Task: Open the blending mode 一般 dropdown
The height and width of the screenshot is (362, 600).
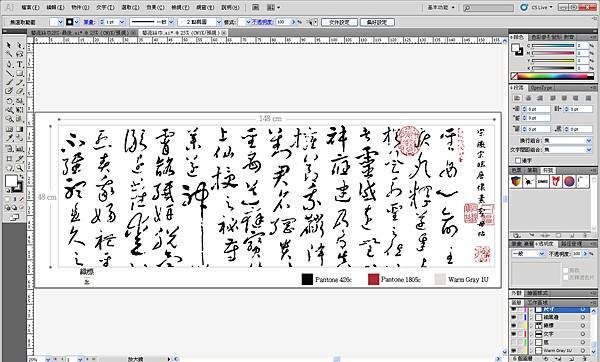Action: (x=528, y=254)
